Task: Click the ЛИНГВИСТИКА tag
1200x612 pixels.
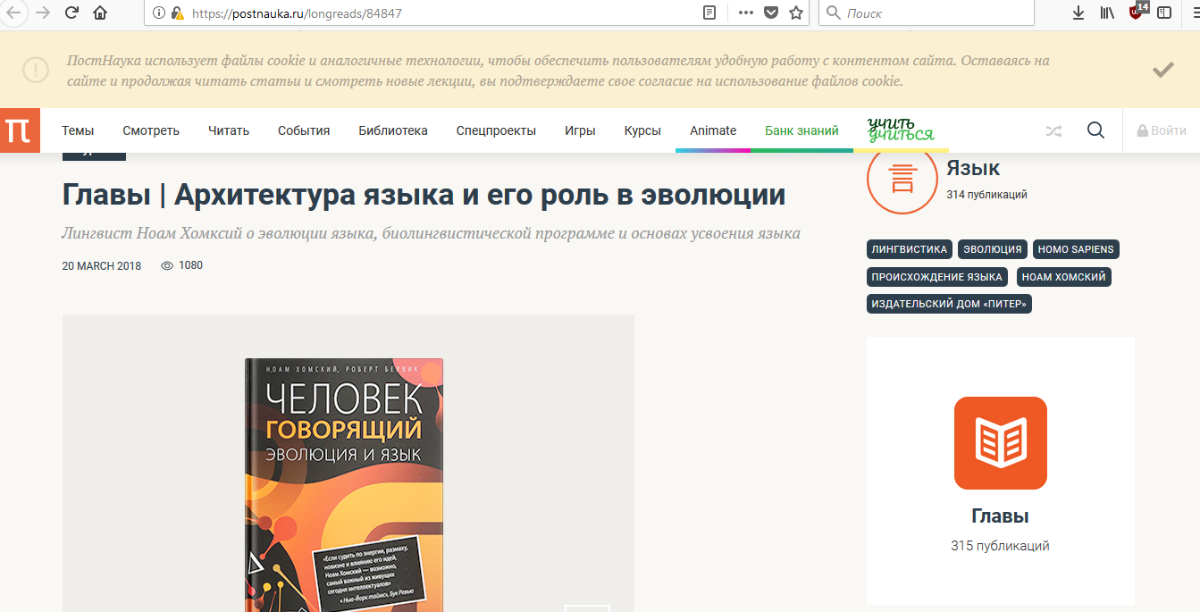Action: [909, 249]
